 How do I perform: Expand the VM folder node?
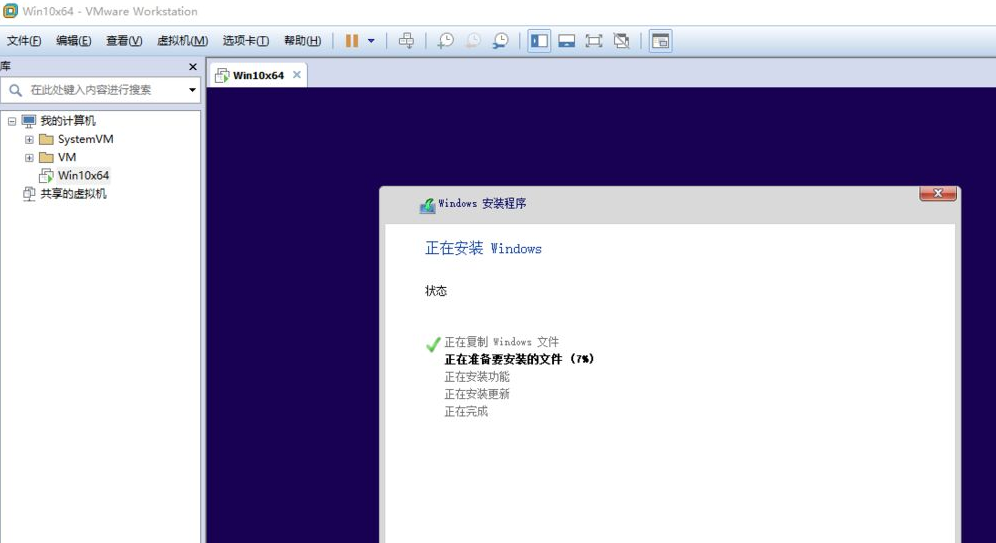[x=29, y=158]
